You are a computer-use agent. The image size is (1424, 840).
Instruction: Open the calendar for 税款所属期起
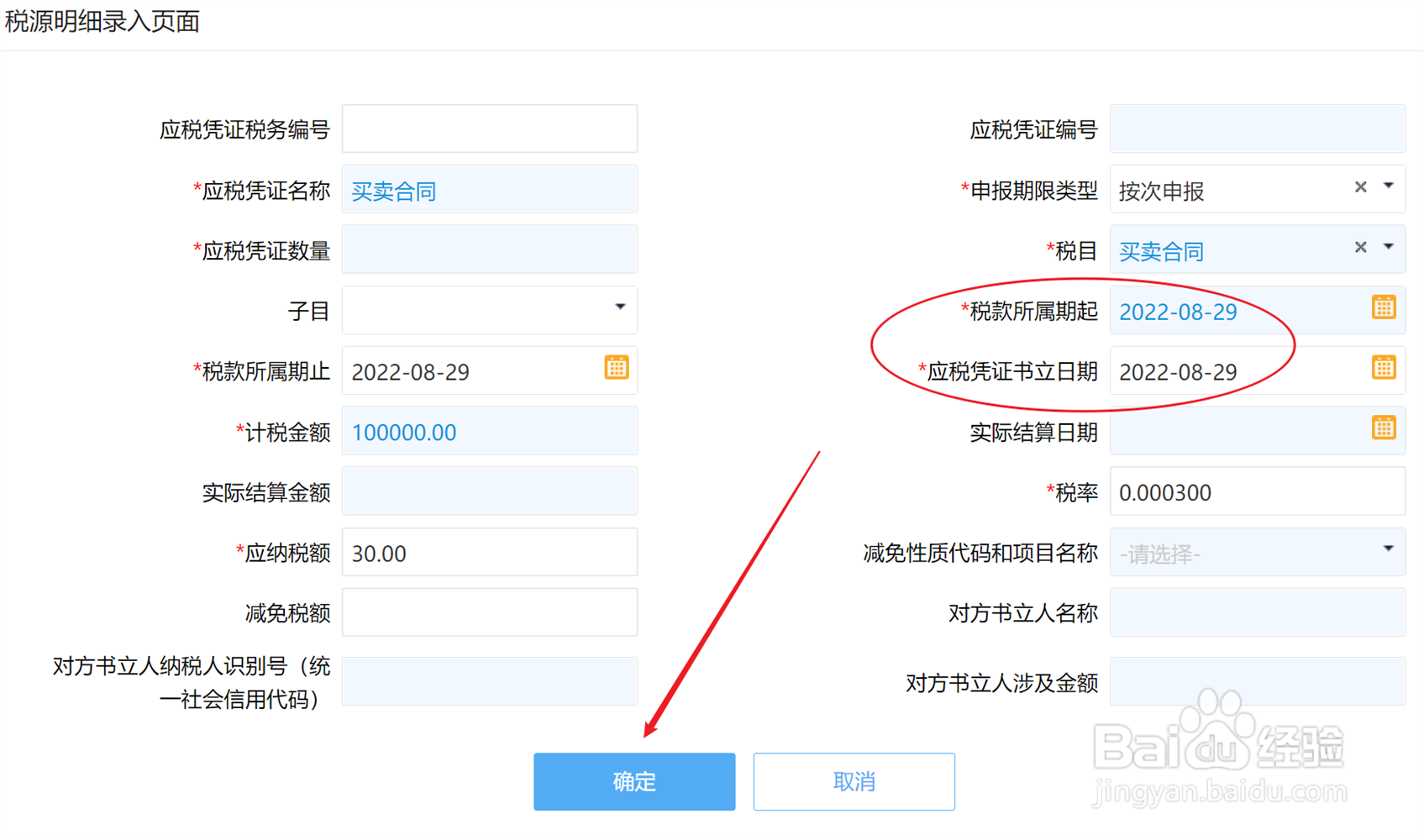click(1383, 307)
